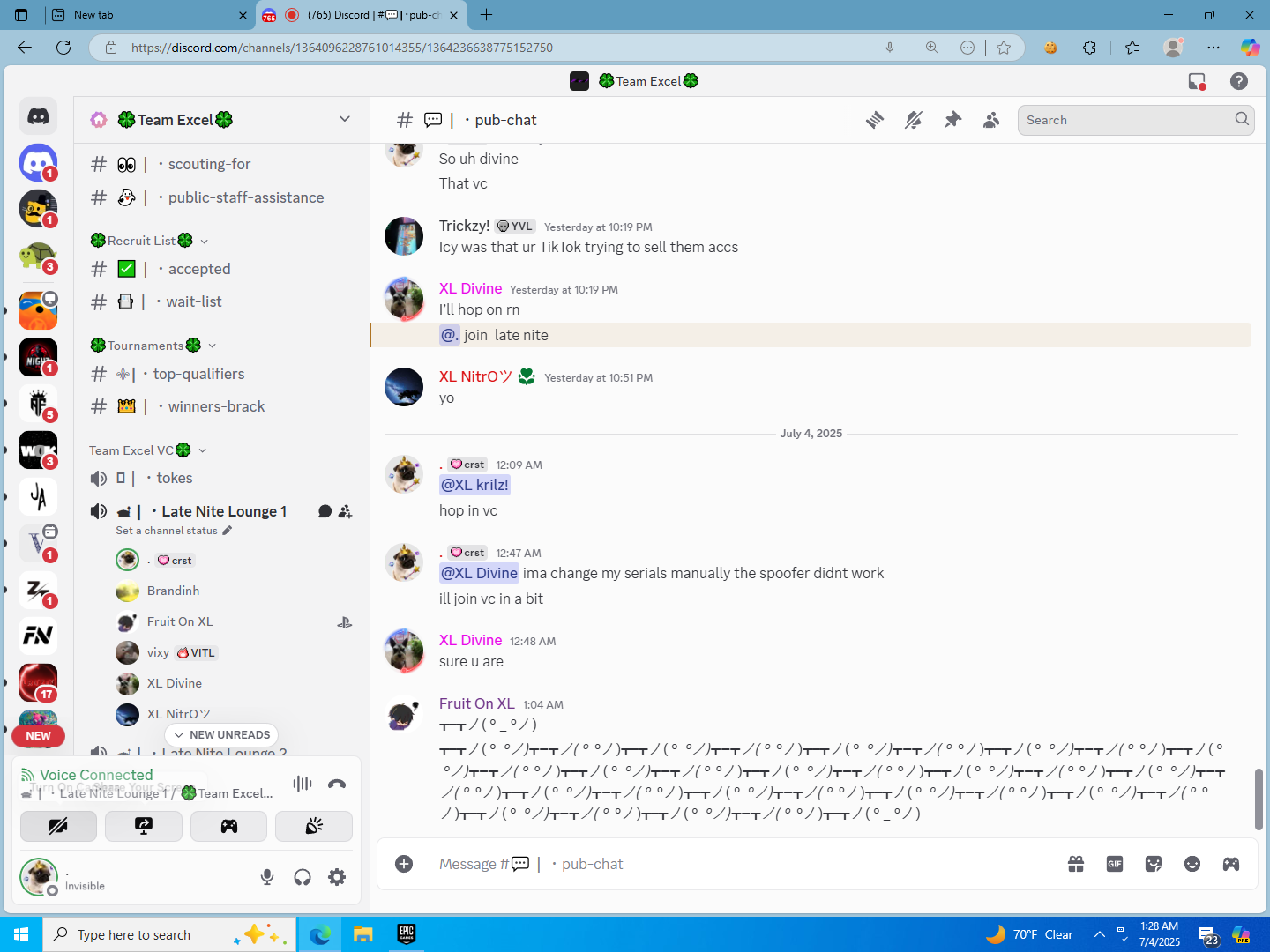Click the browser address bar URL

[x=342, y=48]
